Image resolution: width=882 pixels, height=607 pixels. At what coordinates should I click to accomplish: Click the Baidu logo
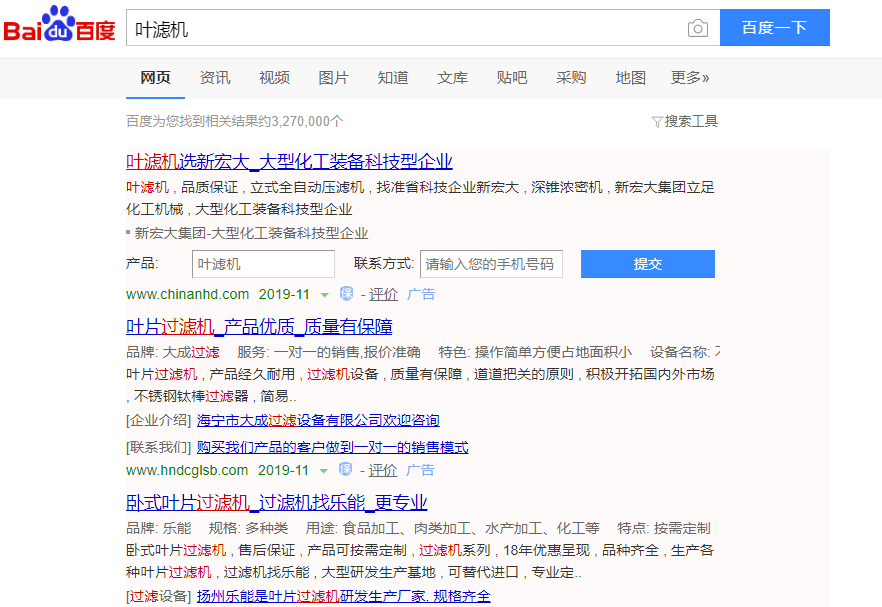[59, 25]
